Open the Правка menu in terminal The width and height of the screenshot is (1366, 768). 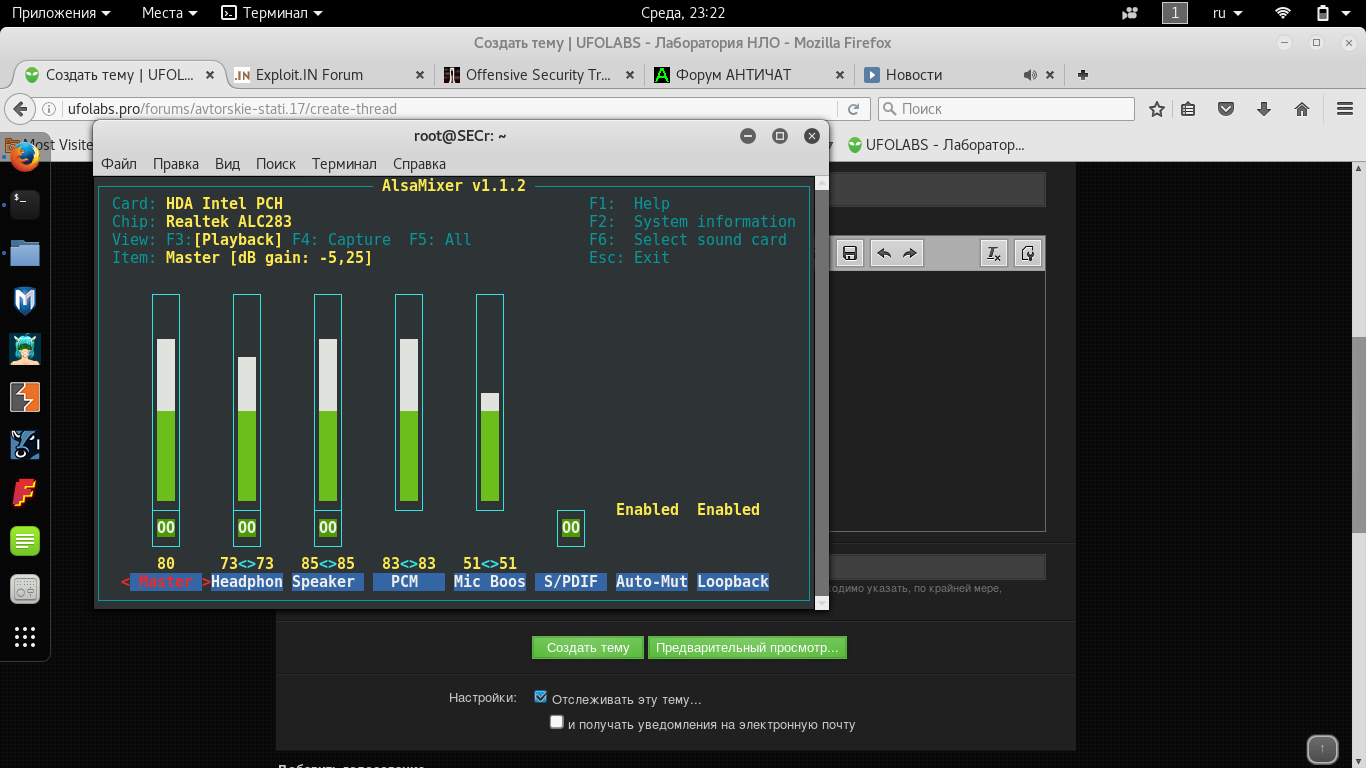pos(175,164)
